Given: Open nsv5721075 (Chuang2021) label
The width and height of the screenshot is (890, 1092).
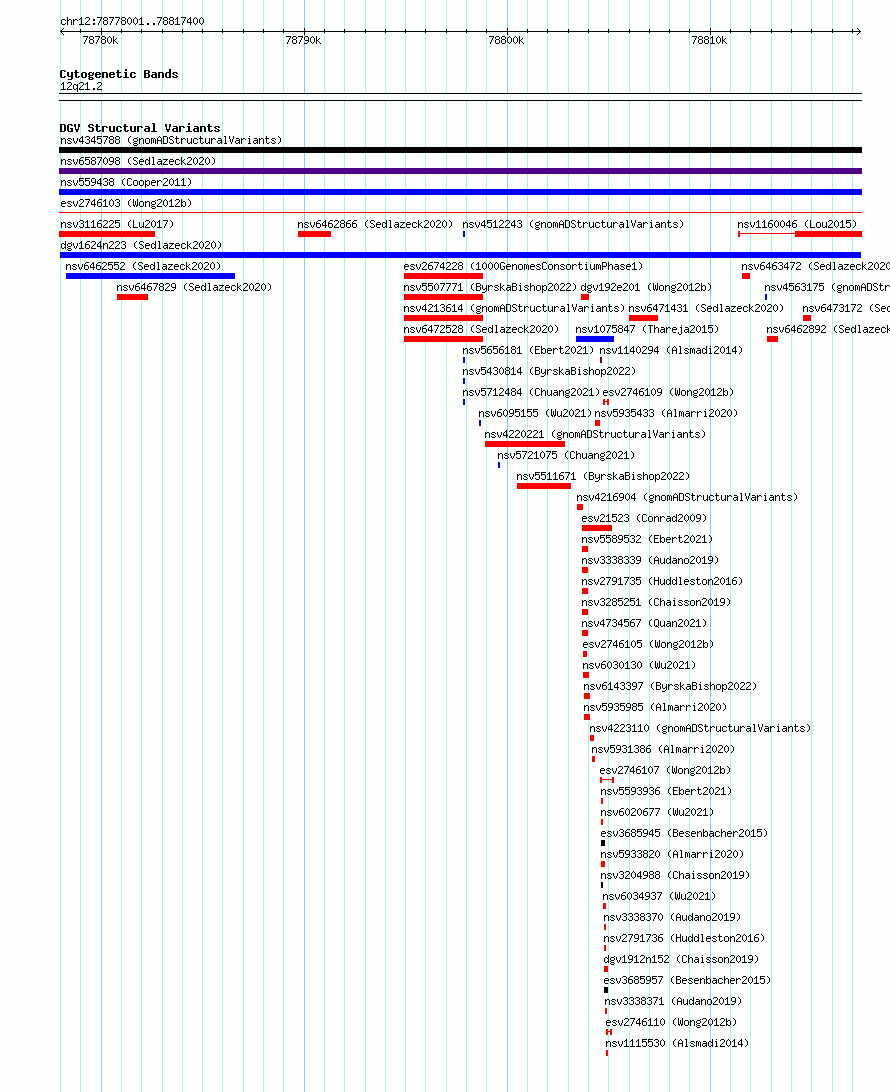Looking at the screenshot, I should pos(566,455).
